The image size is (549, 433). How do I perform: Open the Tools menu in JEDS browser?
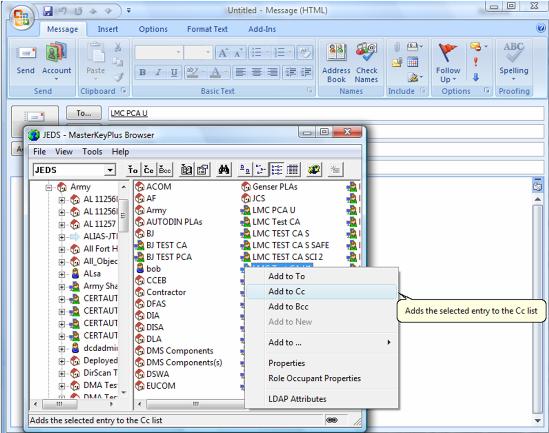92,152
